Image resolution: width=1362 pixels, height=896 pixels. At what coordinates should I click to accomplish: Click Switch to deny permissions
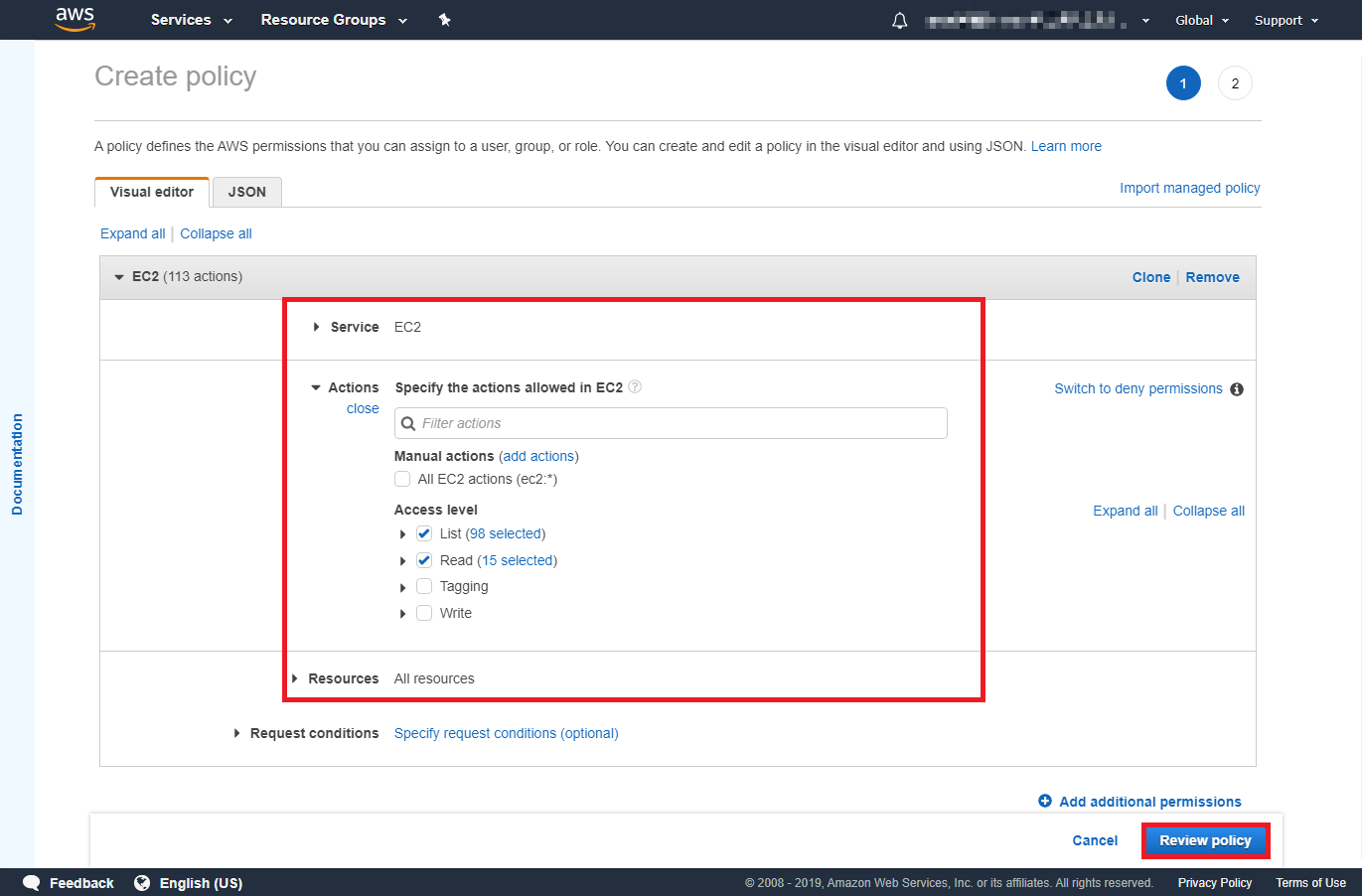pyautogui.click(x=1138, y=388)
